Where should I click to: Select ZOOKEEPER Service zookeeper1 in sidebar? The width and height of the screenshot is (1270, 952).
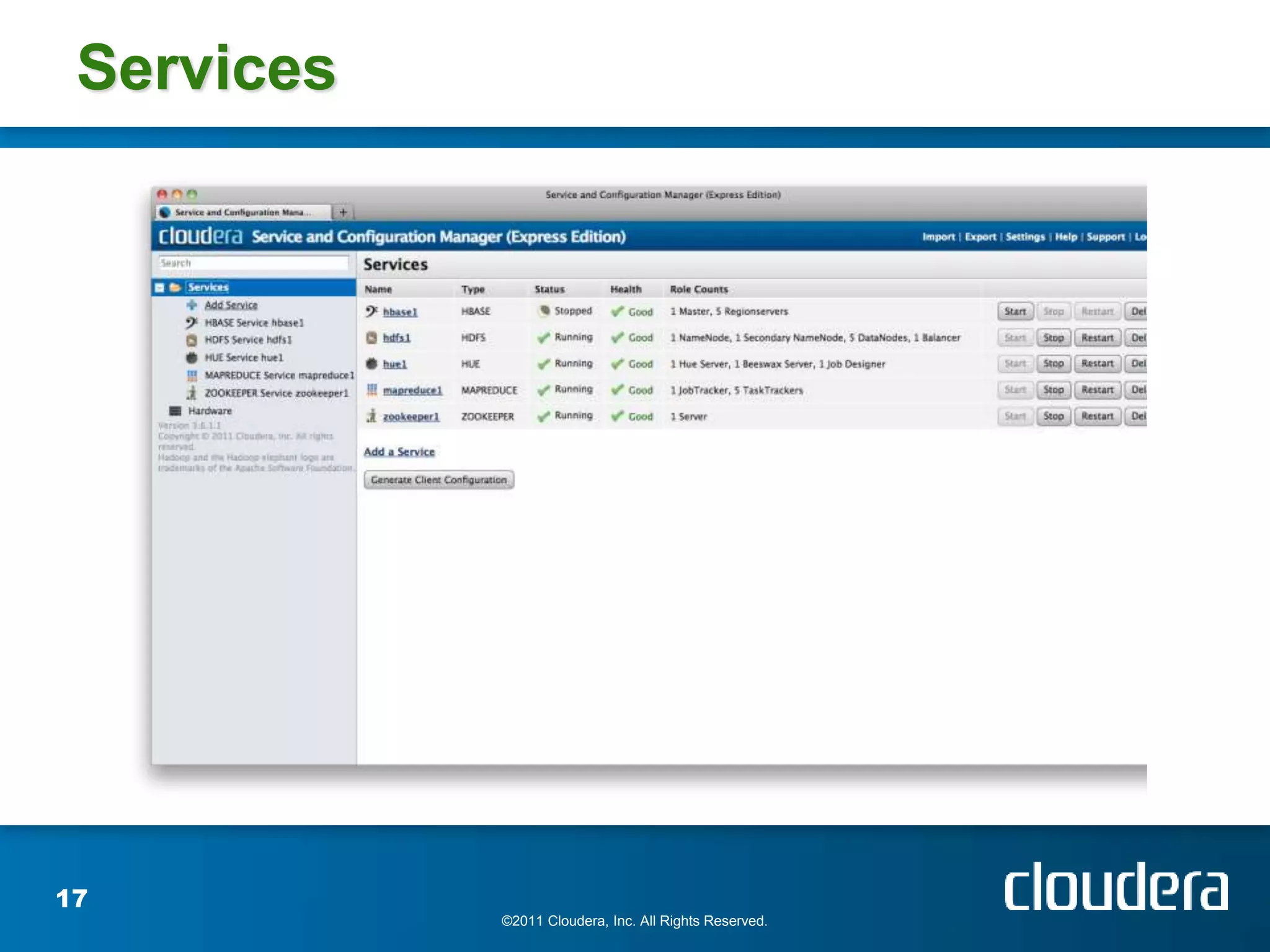pos(277,393)
